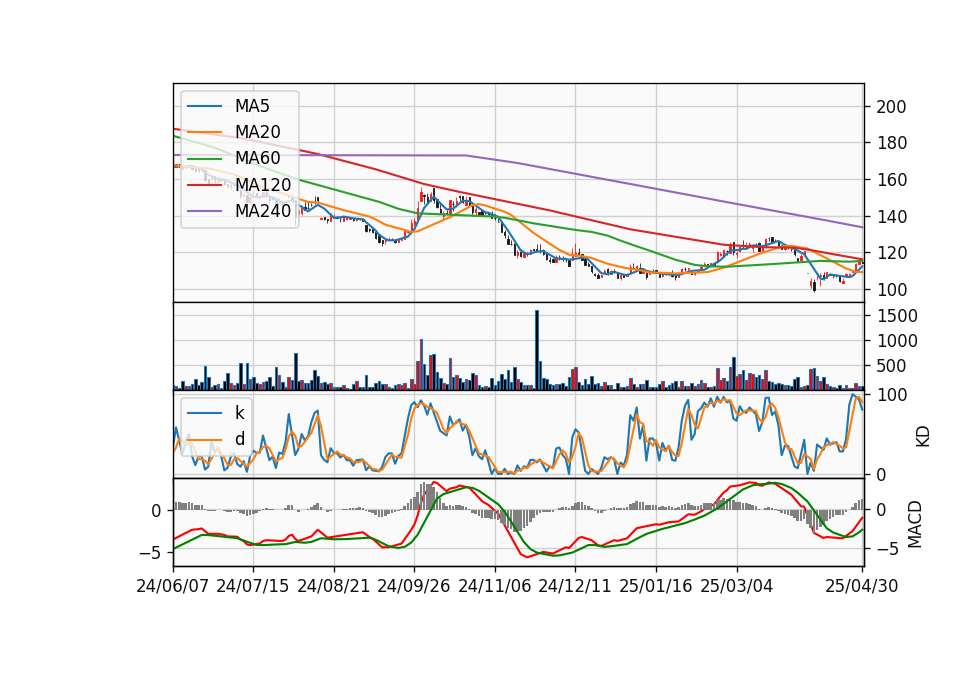
Task: Select the 24/11/06 date label
Action: click(x=495, y=586)
